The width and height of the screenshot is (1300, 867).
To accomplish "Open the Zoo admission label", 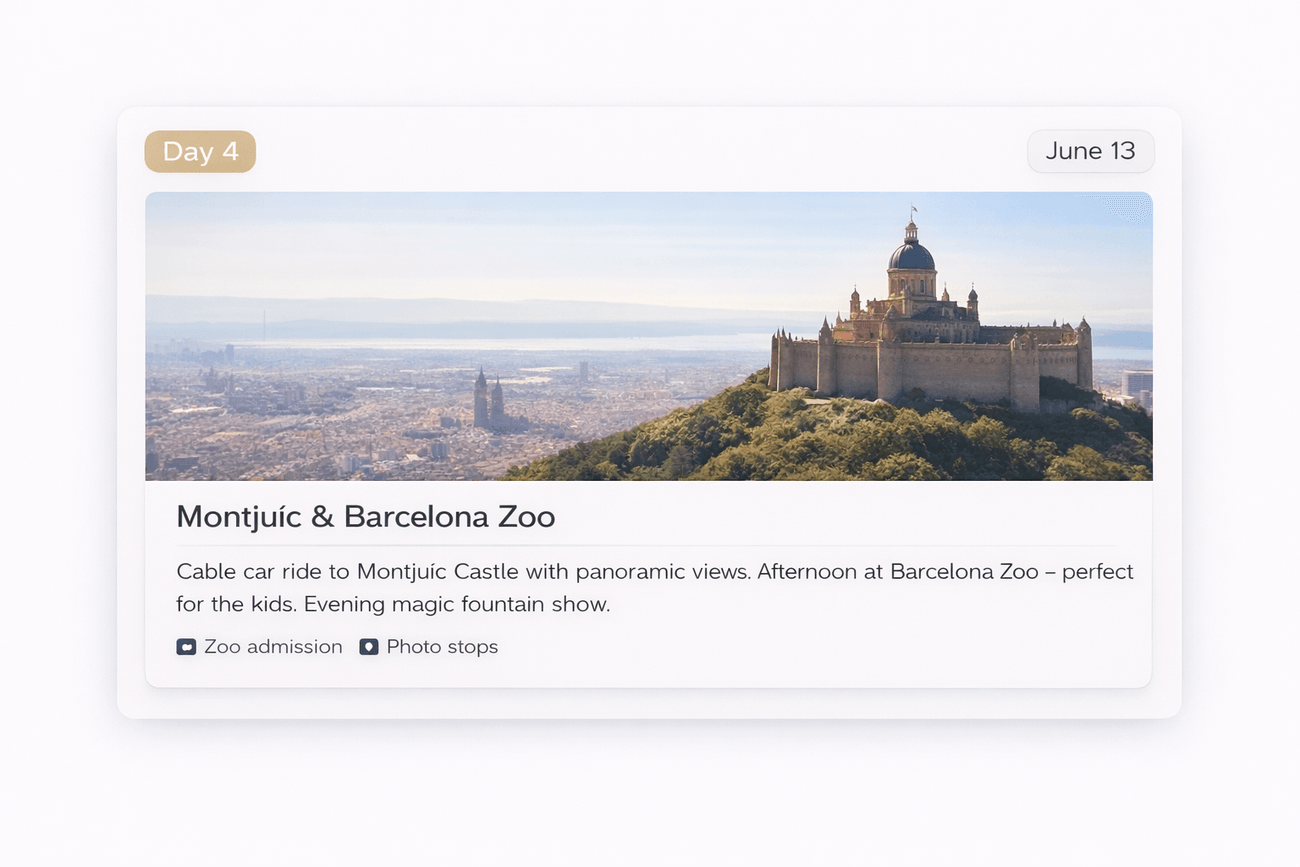I will [x=273, y=647].
